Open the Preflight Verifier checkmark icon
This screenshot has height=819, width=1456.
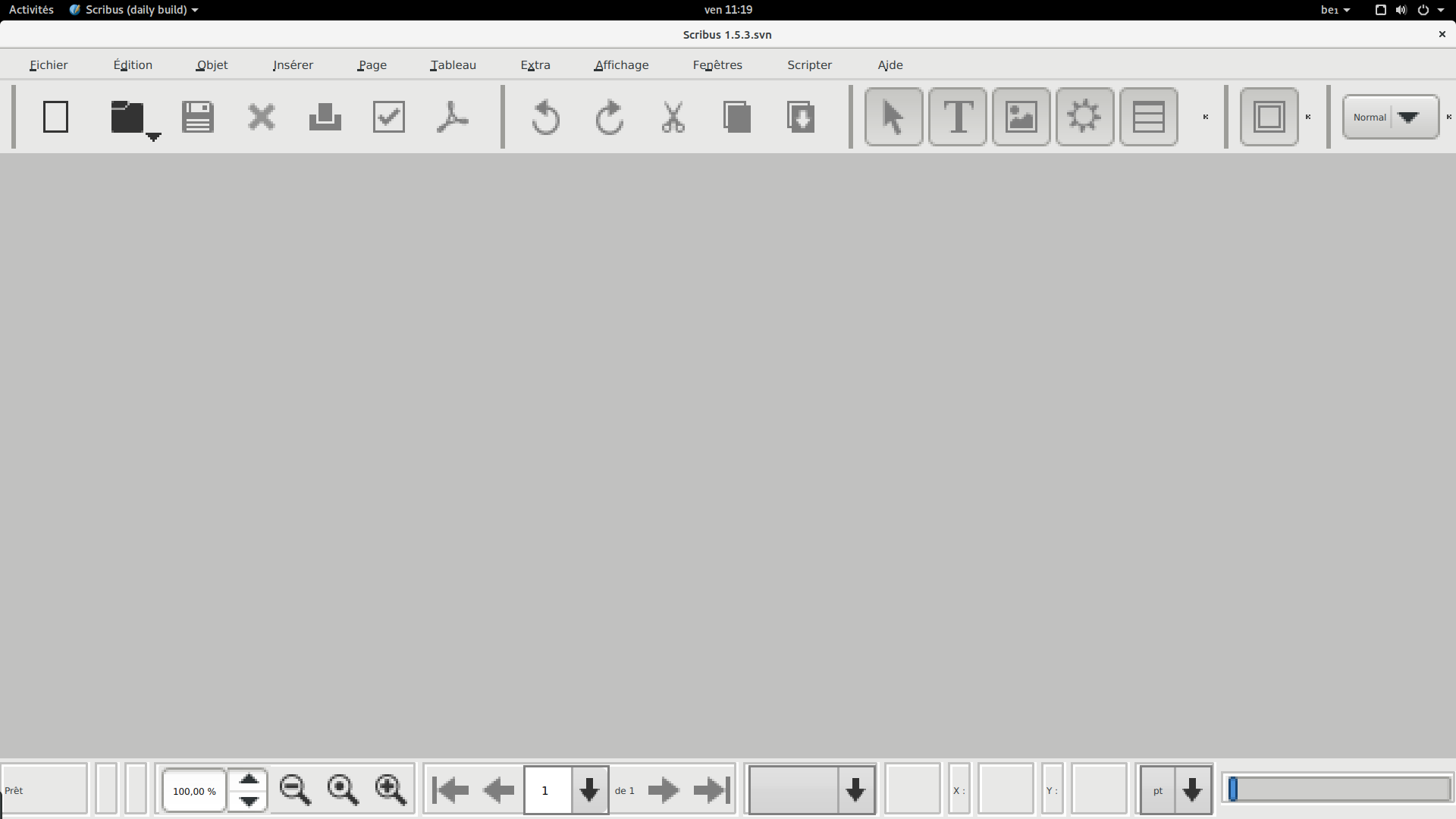389,117
